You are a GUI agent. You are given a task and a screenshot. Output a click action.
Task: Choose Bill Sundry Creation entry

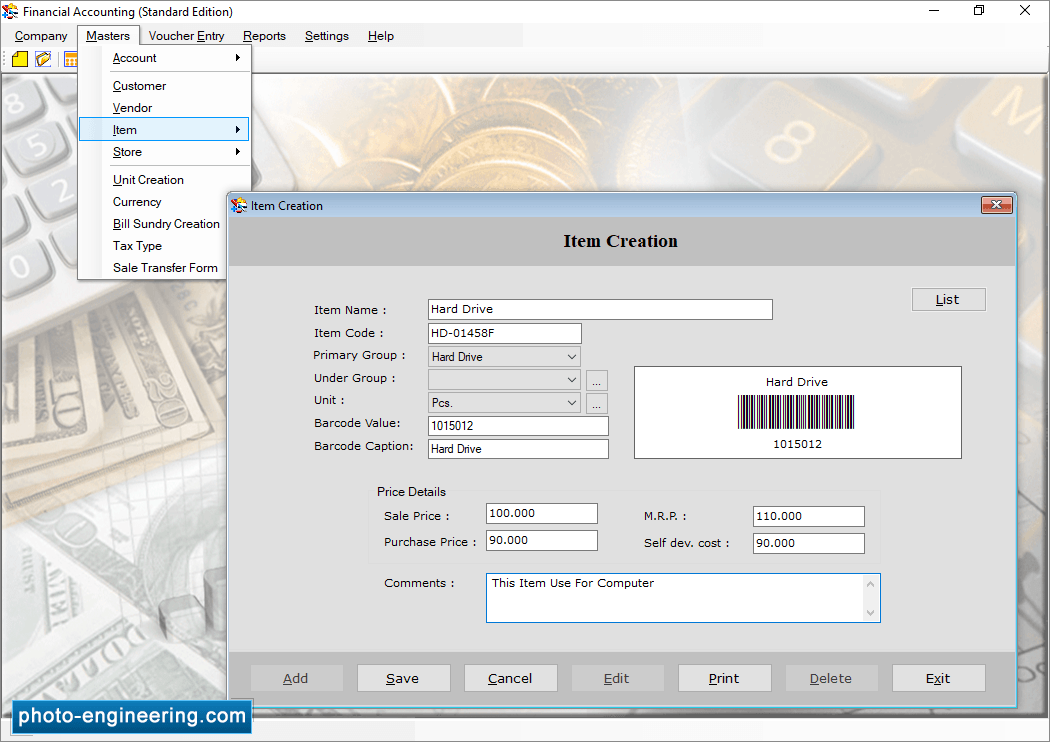click(x=153, y=224)
